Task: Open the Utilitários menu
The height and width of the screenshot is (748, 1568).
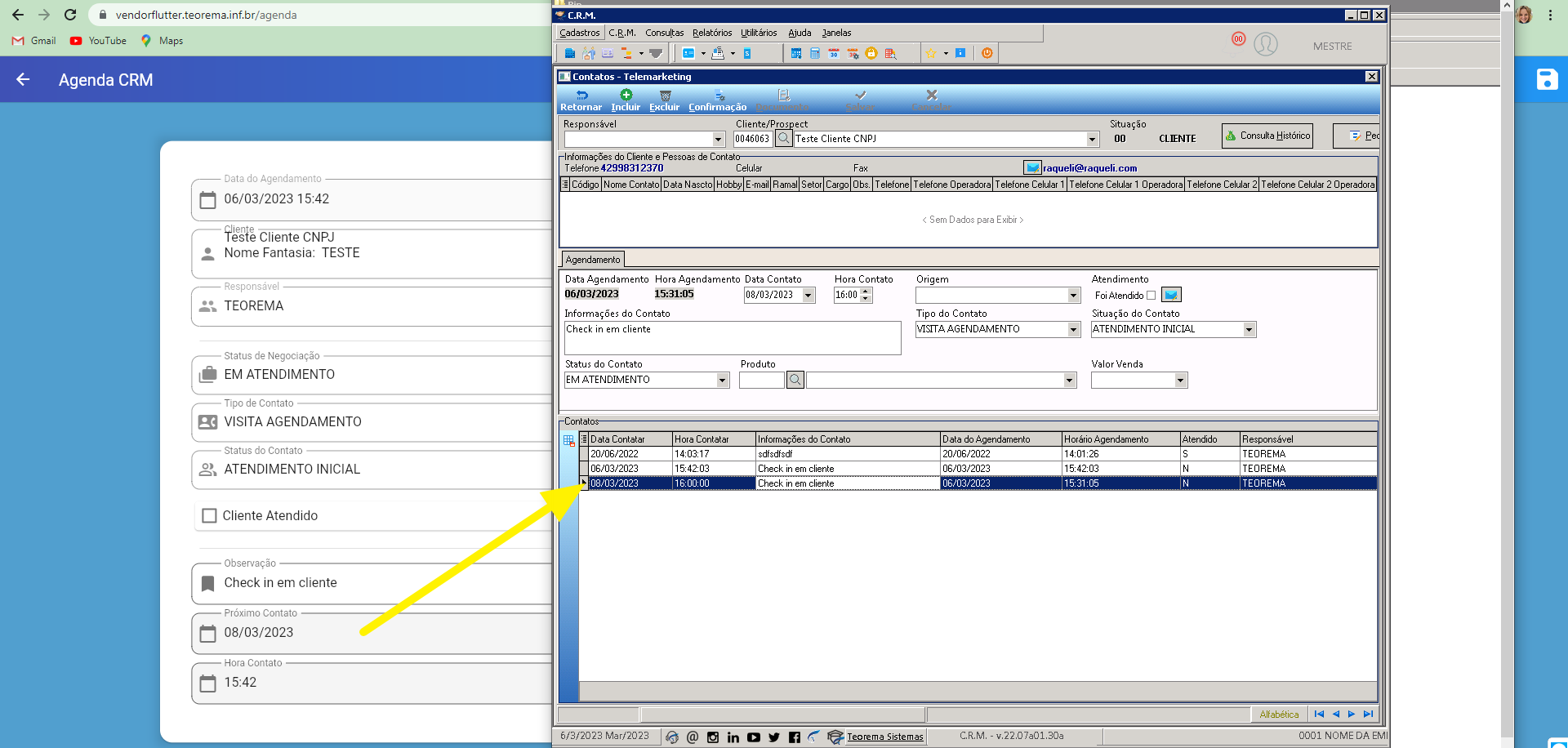Action: pyautogui.click(x=759, y=33)
